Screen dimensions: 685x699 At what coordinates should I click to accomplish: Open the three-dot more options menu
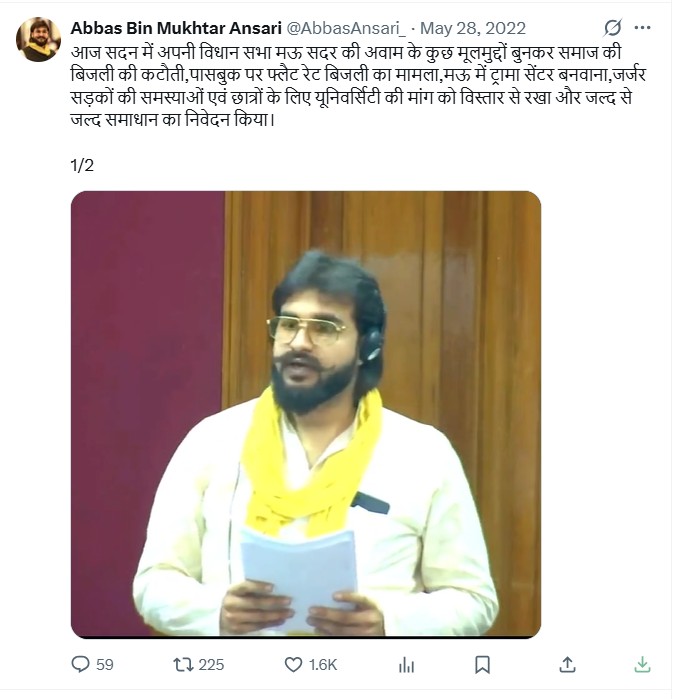[642, 28]
